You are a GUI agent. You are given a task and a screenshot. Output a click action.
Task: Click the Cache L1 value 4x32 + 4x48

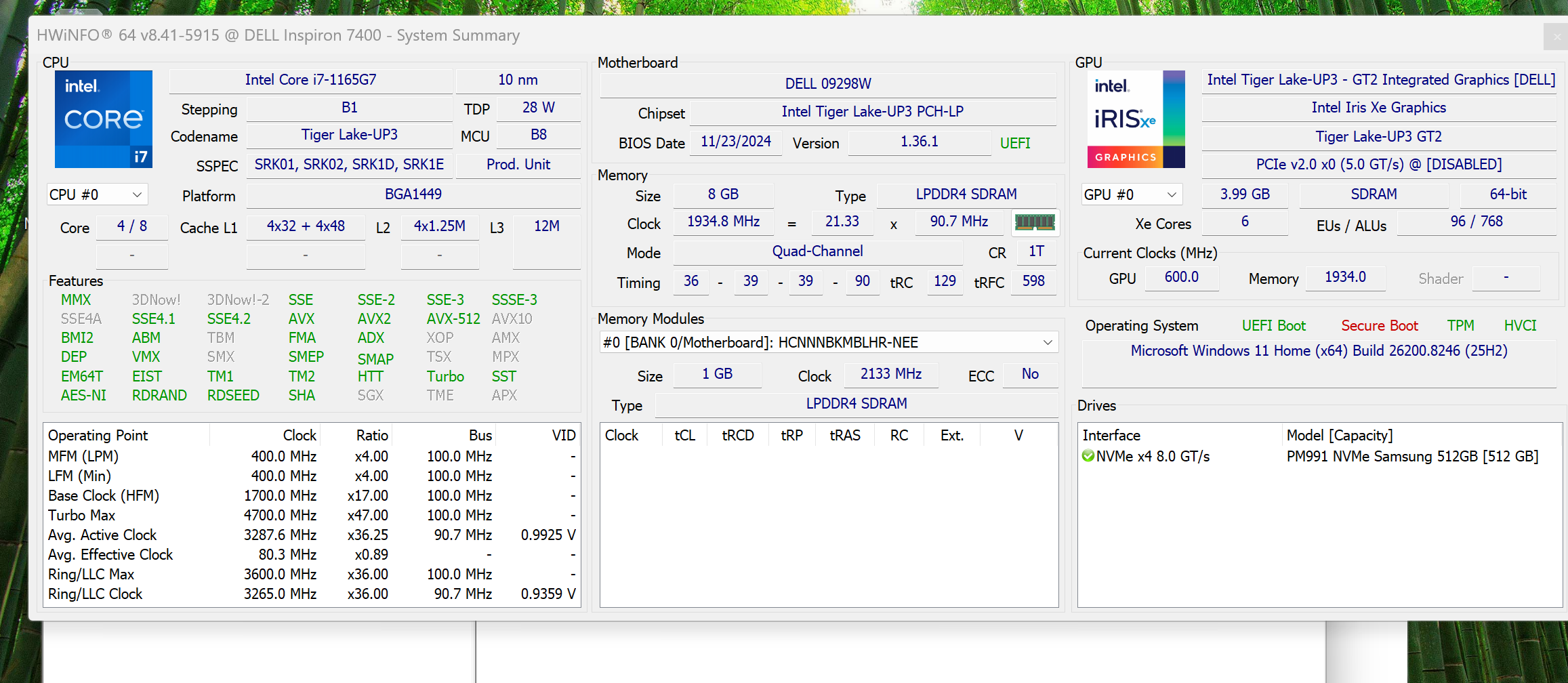(306, 226)
